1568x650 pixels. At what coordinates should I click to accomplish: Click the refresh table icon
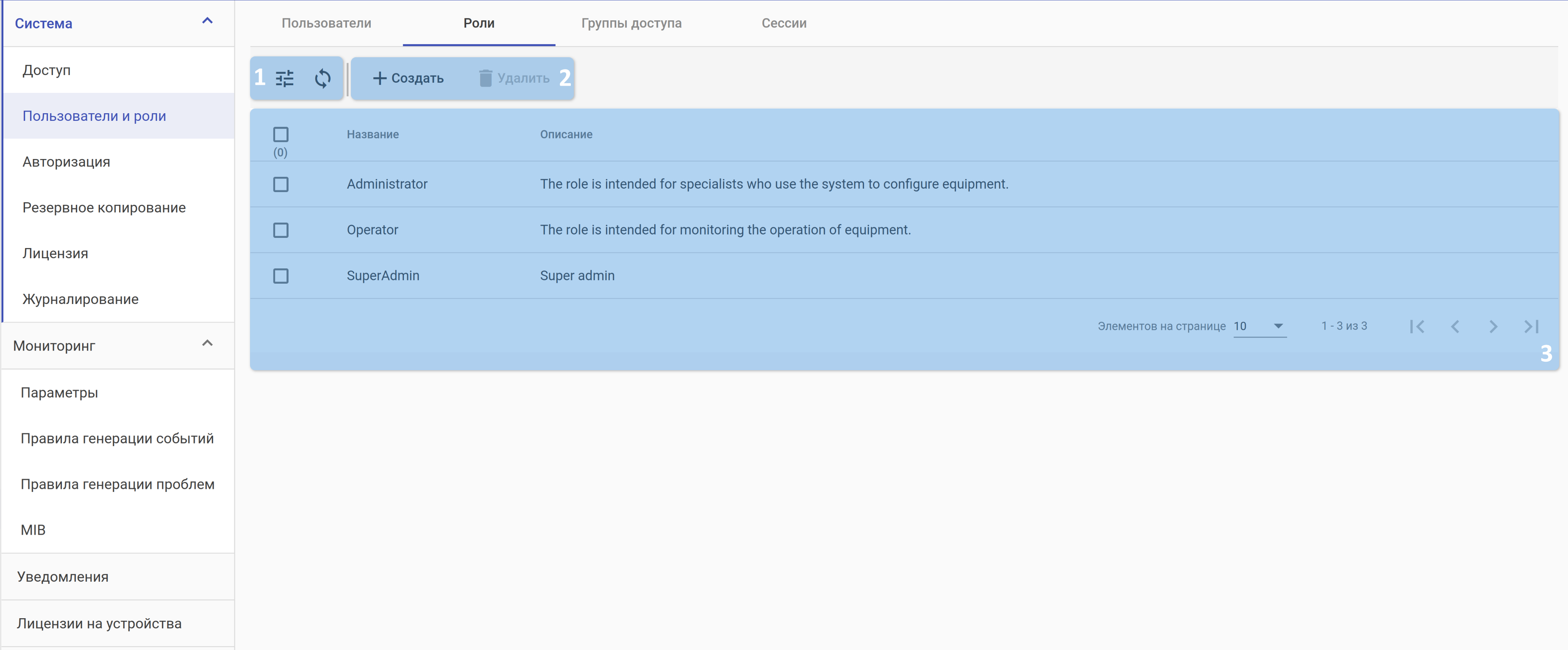tap(322, 78)
